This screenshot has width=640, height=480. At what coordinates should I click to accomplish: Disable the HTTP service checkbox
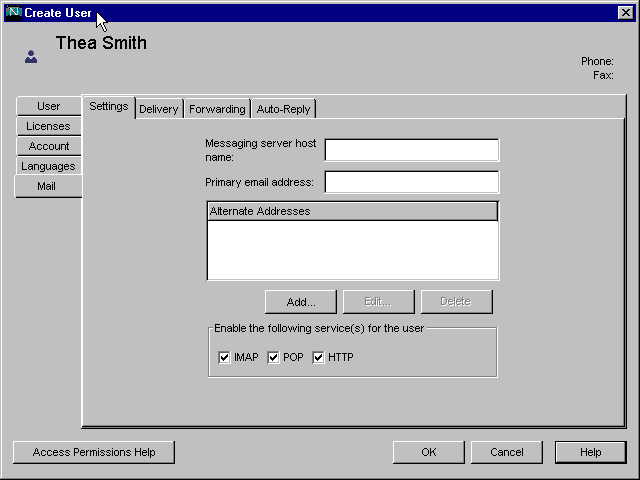[318, 358]
